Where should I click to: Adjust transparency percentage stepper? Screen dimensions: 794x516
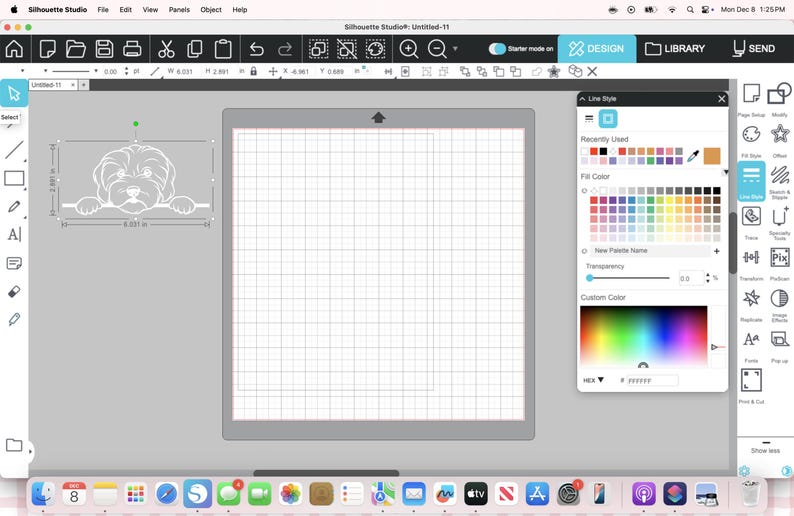pyautogui.click(x=708, y=277)
